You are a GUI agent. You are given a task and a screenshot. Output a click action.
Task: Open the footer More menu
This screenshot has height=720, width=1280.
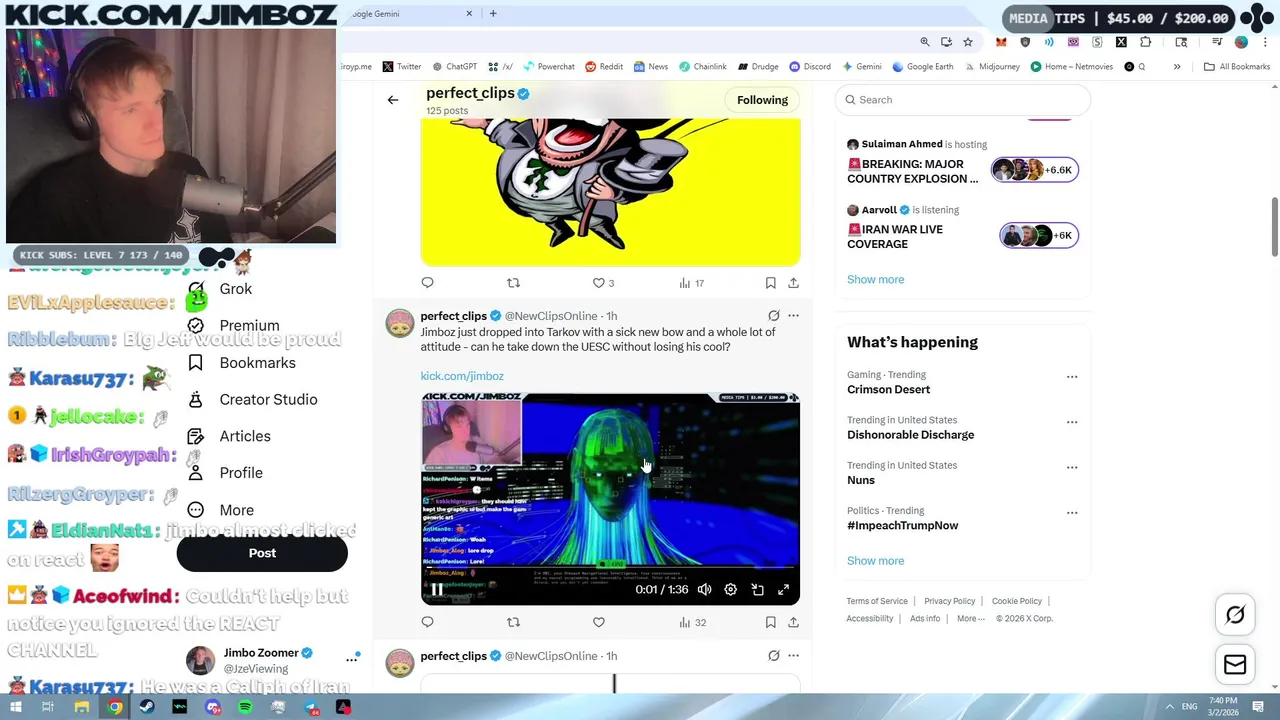pos(971,619)
